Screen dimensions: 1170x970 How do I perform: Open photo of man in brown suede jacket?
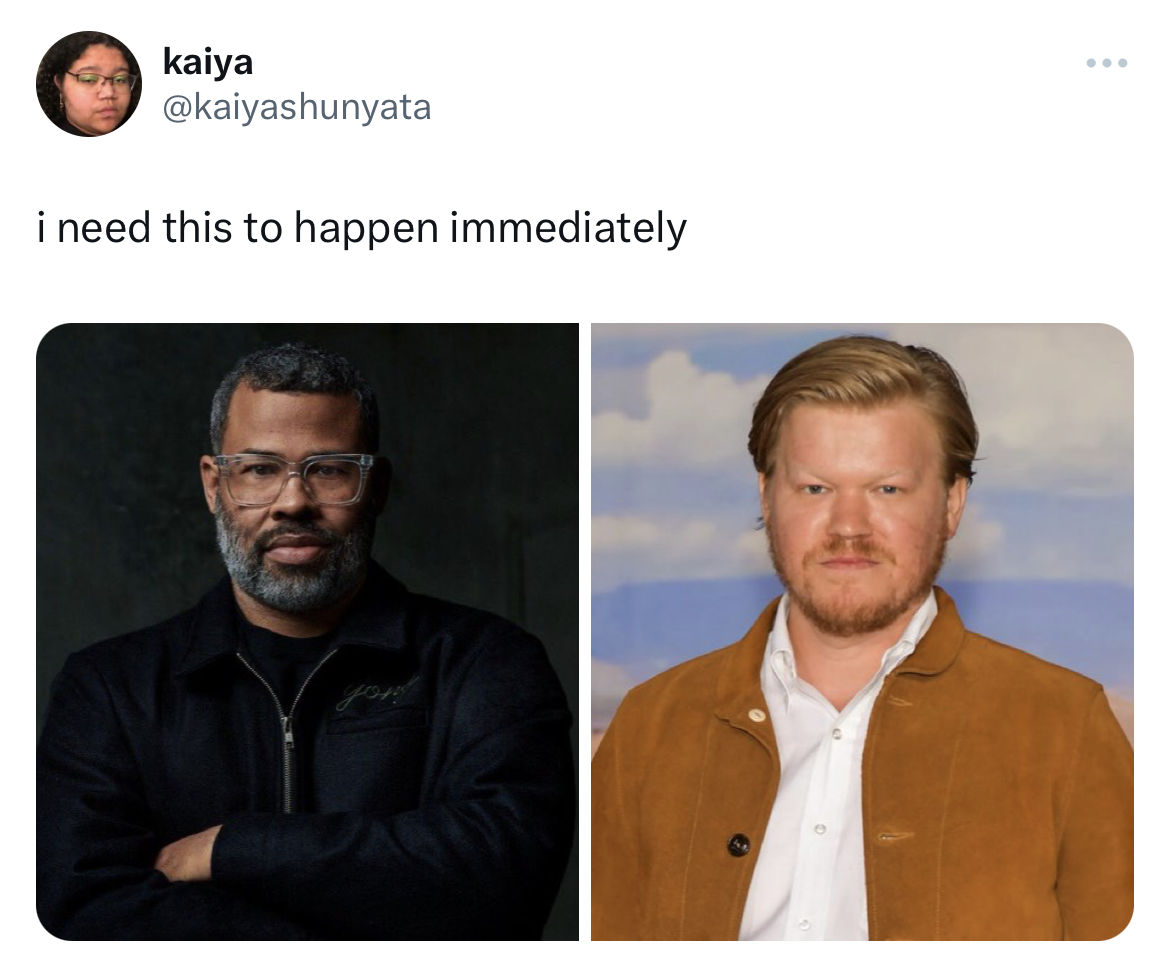tap(863, 631)
